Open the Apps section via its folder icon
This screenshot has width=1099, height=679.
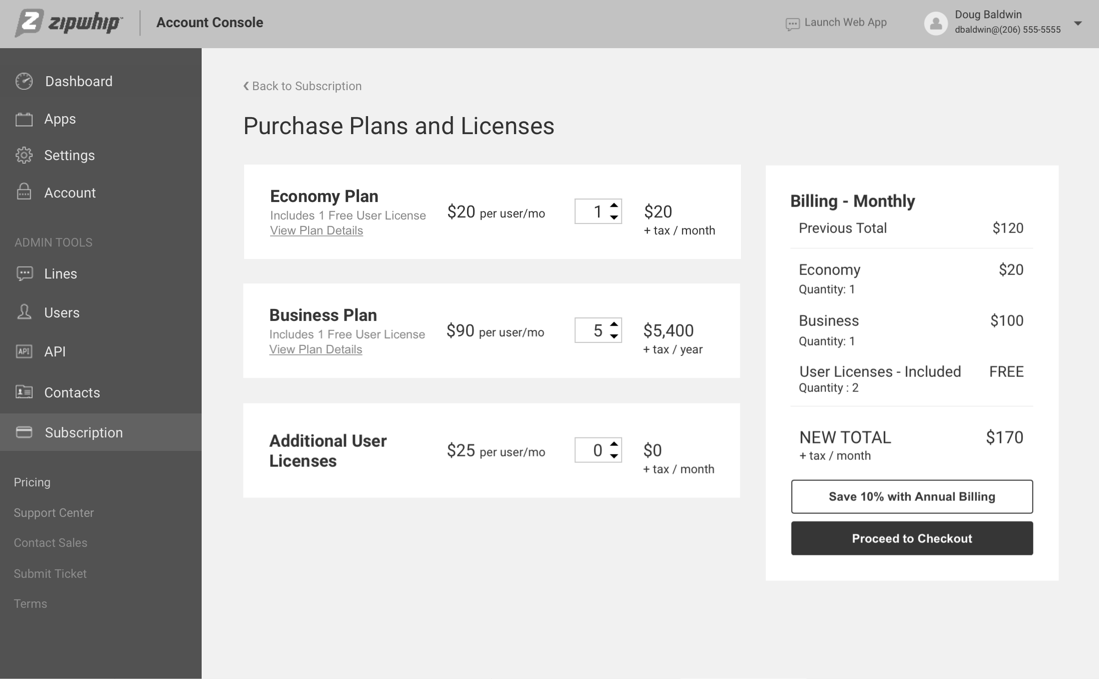[x=24, y=119]
